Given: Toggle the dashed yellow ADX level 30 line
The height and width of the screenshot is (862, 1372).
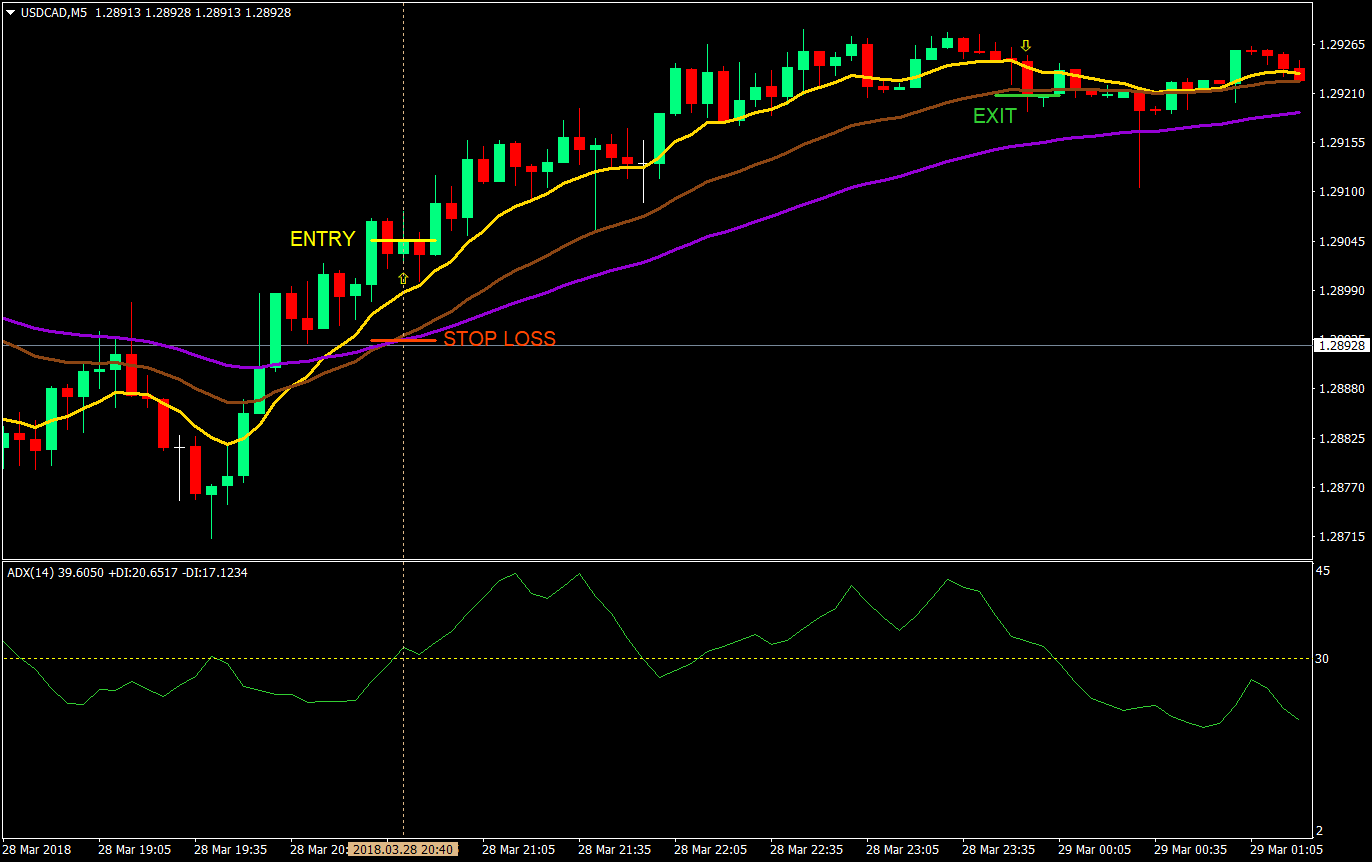Looking at the screenshot, I should [300, 657].
